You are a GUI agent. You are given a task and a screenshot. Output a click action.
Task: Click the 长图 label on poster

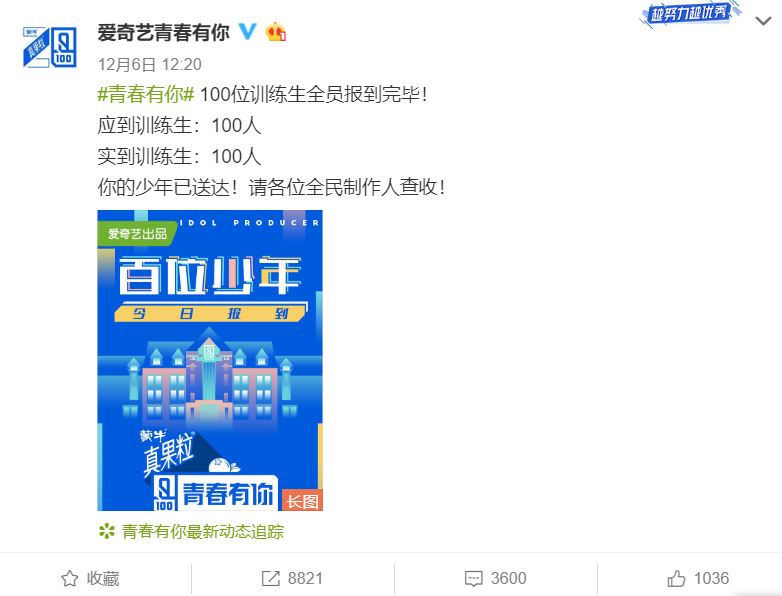click(302, 500)
